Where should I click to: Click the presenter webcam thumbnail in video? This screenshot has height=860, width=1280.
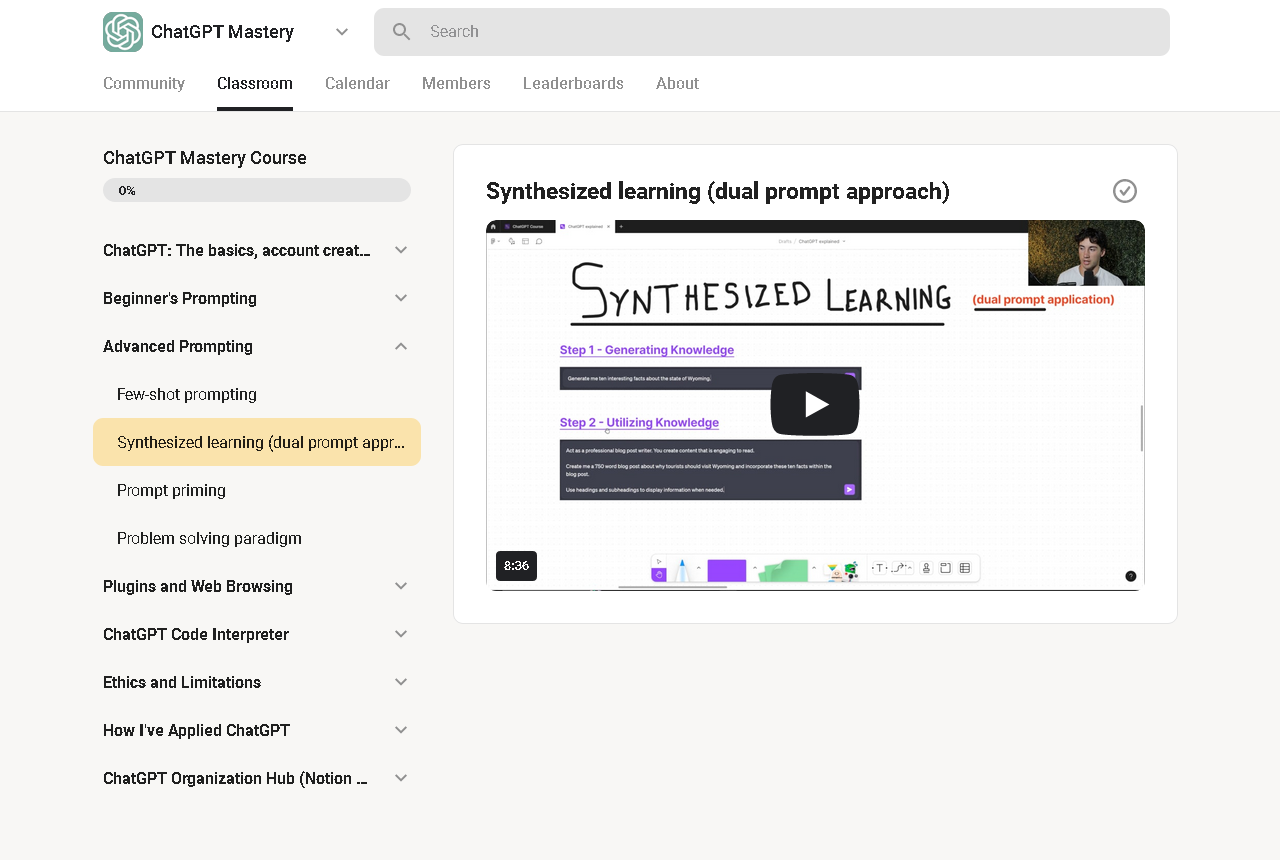point(1086,253)
